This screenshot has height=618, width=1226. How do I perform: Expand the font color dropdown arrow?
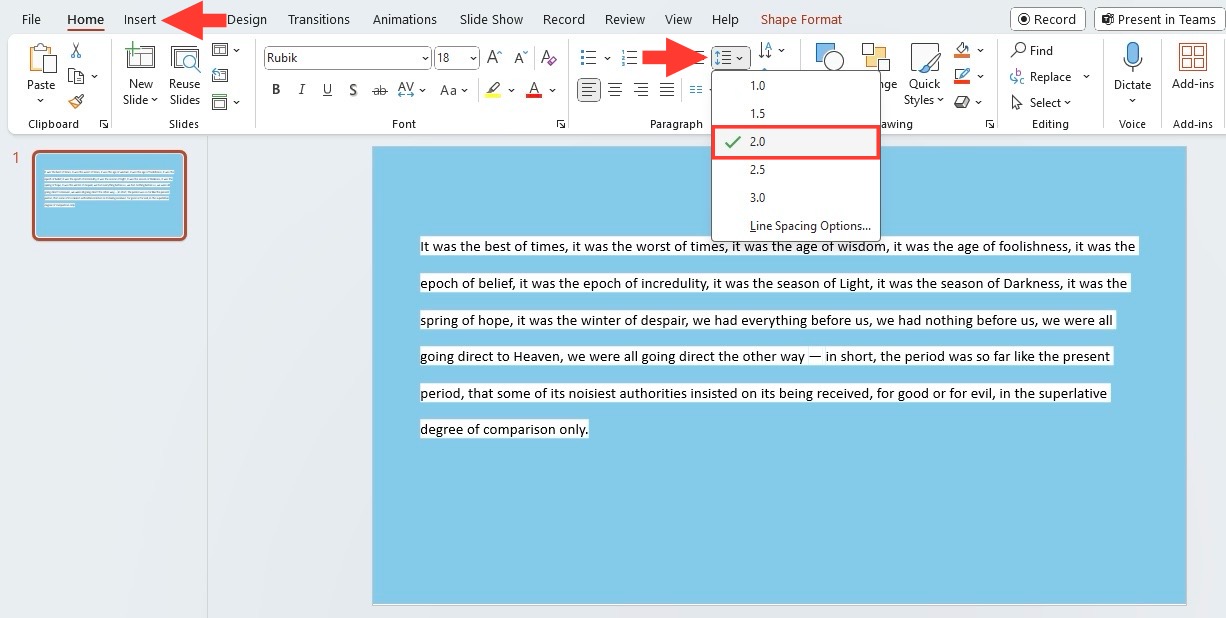tap(554, 90)
